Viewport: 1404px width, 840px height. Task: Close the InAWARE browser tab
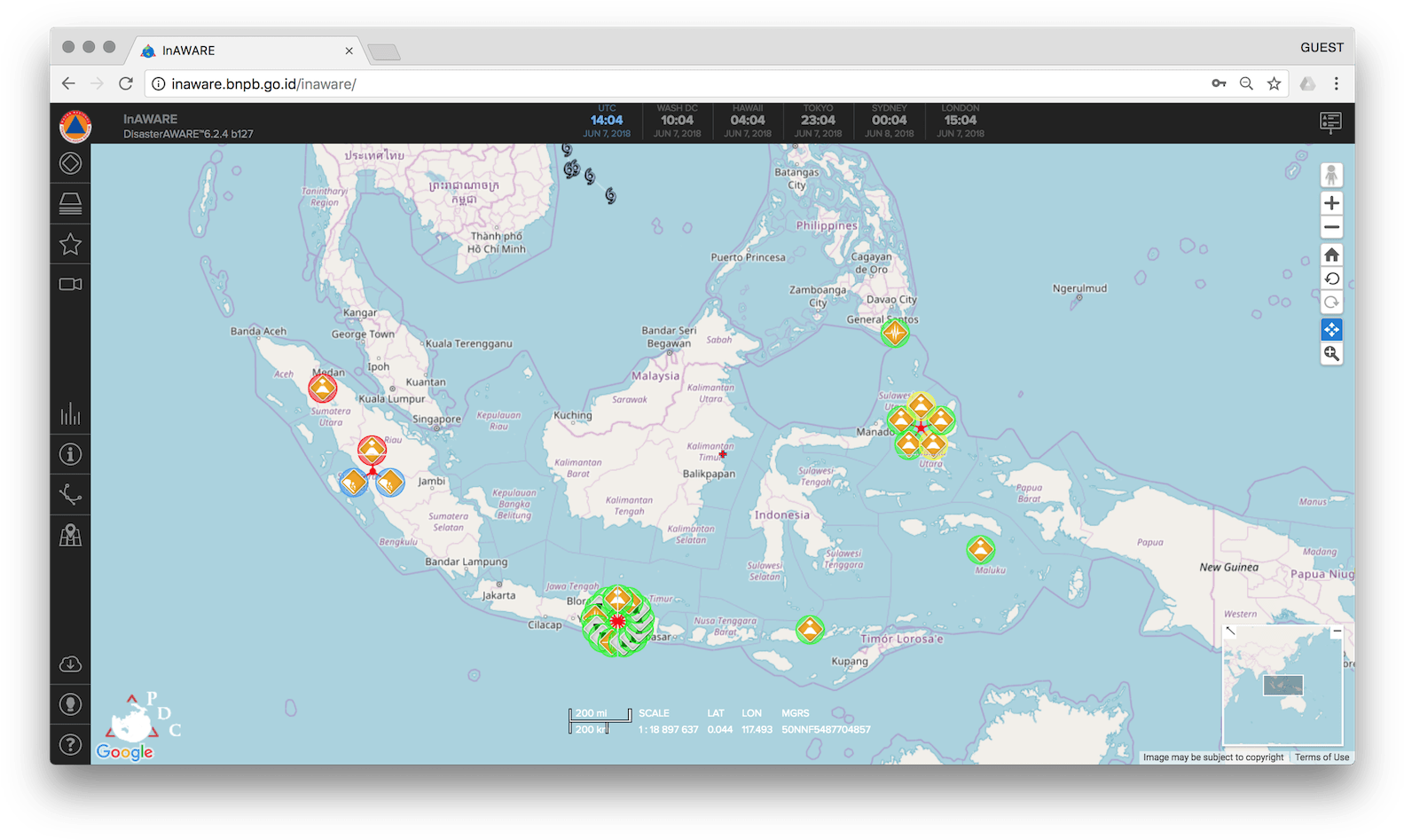(x=349, y=51)
